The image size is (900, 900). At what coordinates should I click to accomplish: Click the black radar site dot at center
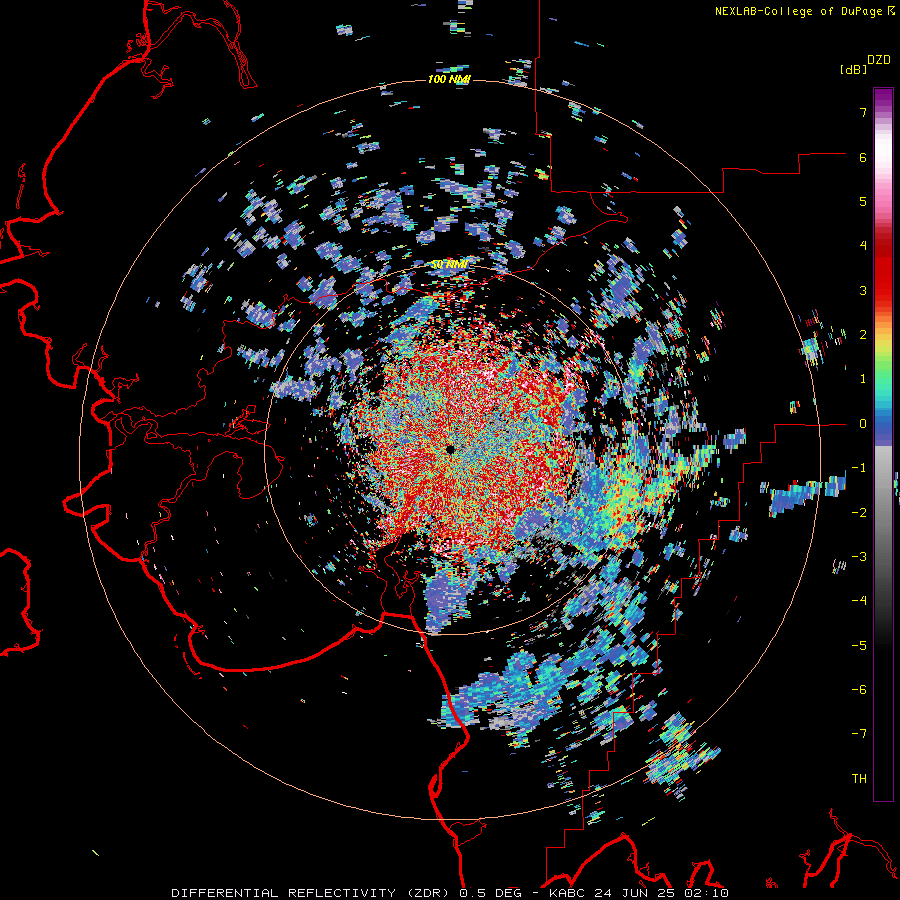(x=451, y=449)
